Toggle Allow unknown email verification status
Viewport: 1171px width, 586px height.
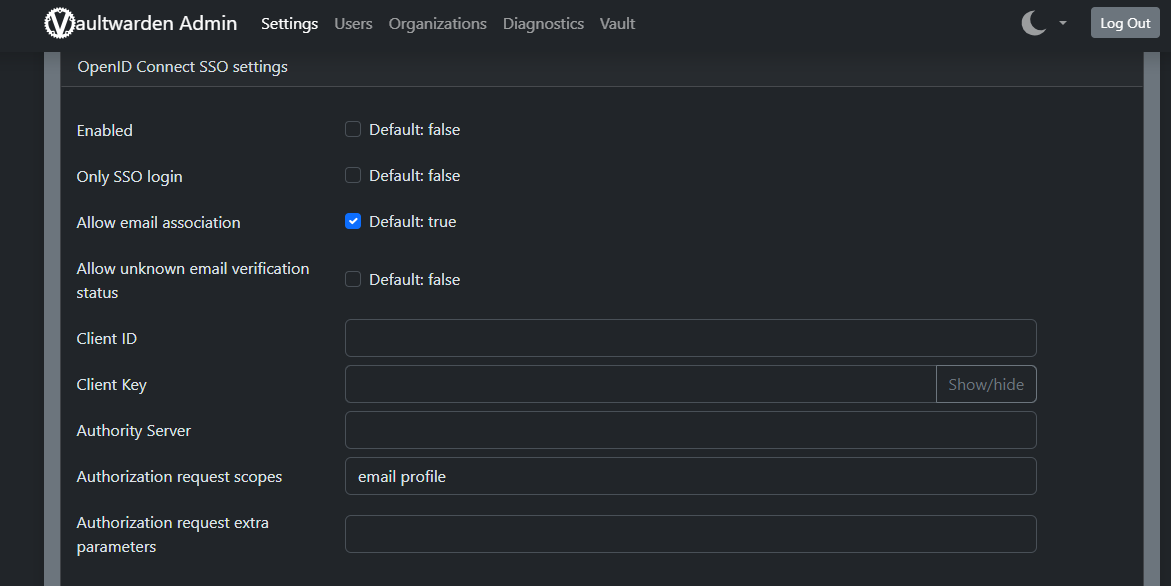pyautogui.click(x=353, y=279)
